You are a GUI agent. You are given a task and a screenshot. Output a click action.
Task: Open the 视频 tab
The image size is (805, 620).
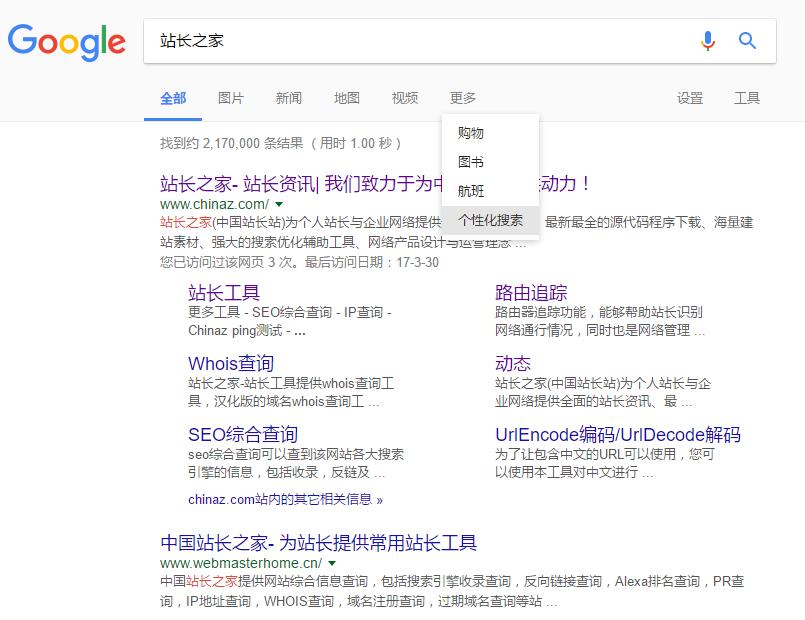point(405,98)
